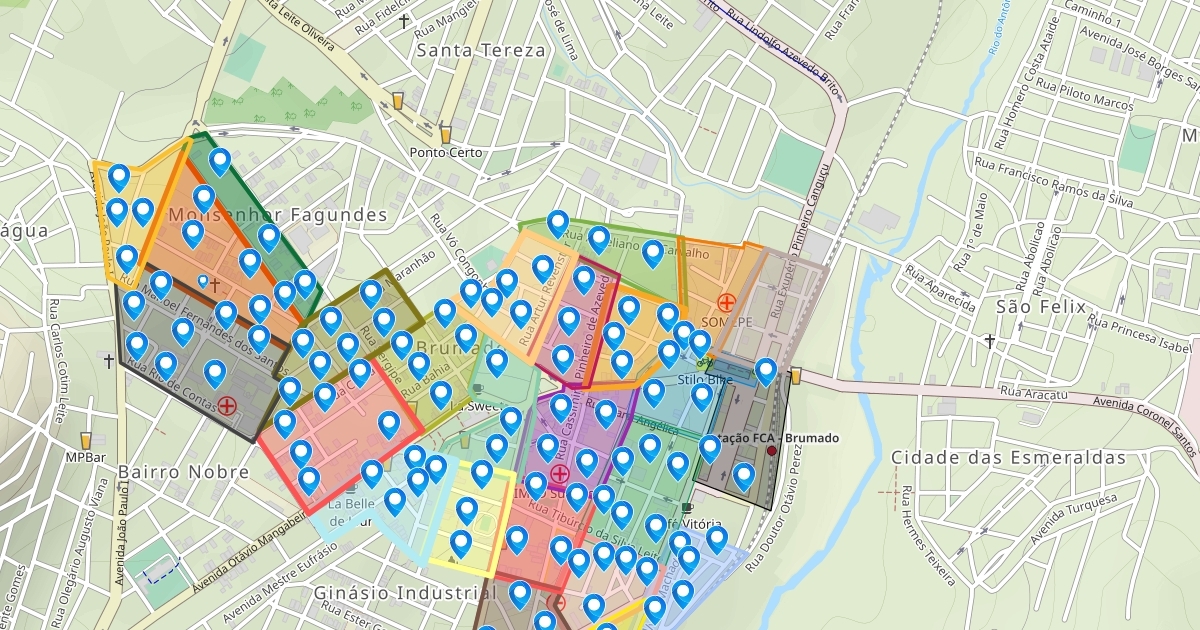1200x630 pixels.
Task: Select the MPBar beer mug icon
Action: [x=85, y=439]
